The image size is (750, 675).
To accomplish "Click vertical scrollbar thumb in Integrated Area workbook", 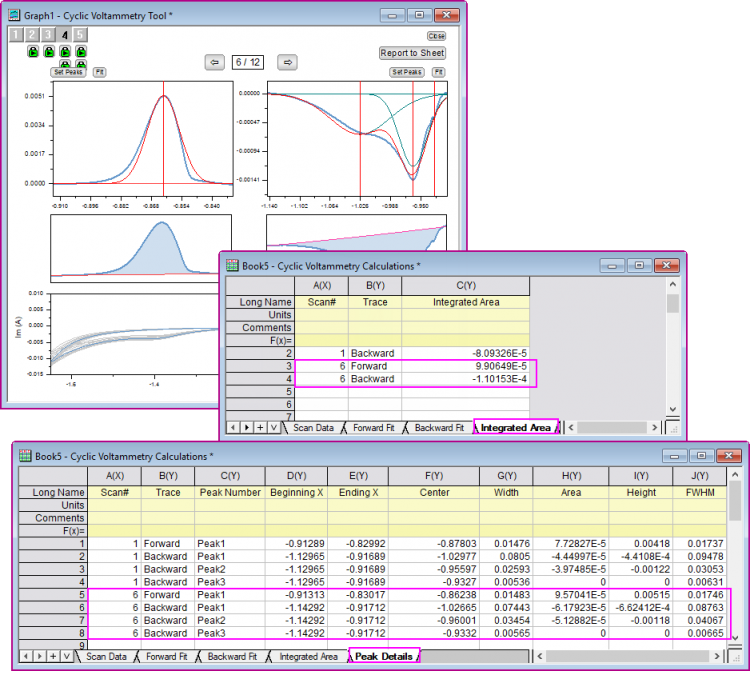I will (x=673, y=304).
